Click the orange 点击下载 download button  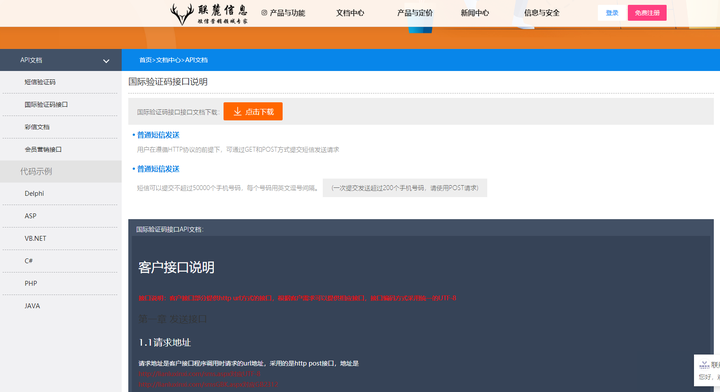coord(253,112)
